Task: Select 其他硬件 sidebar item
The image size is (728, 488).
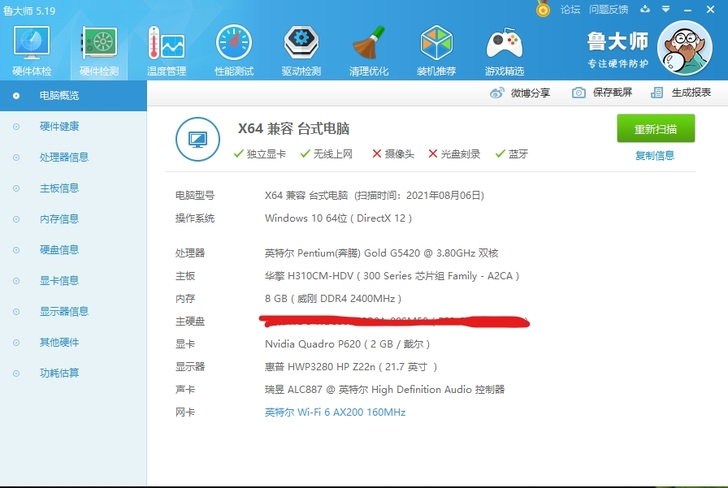Action: (x=73, y=342)
